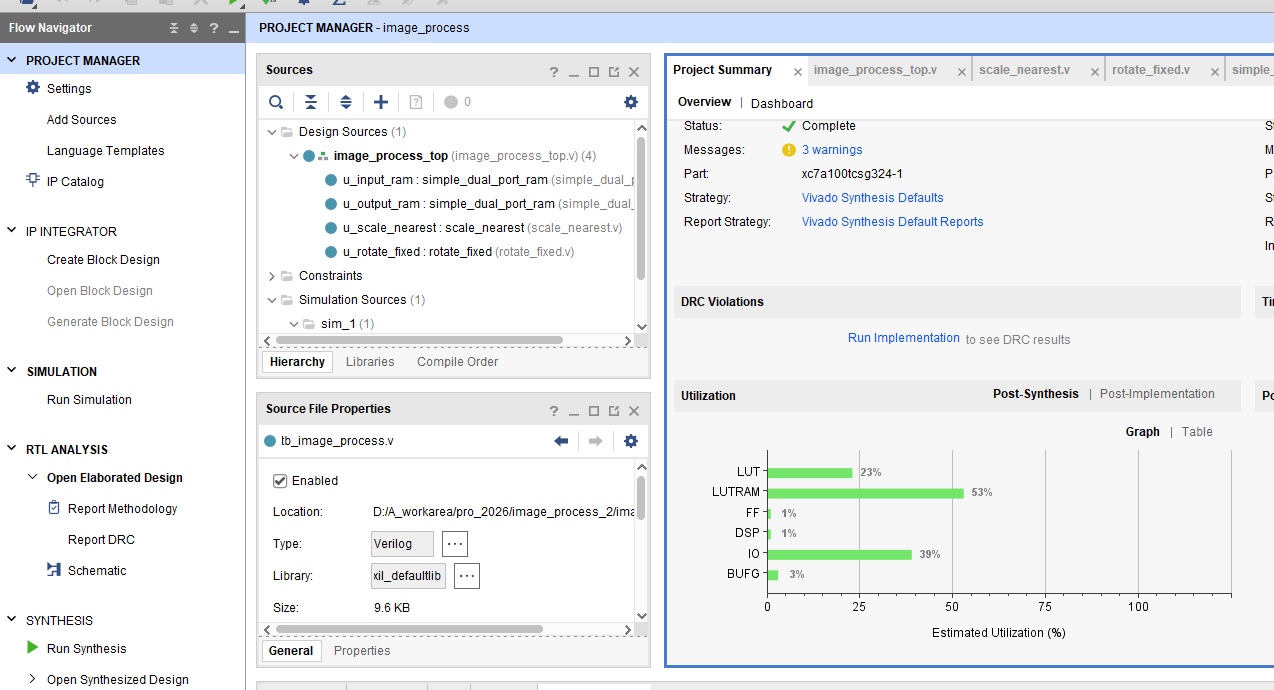Maximize the Source File Properties panel
1274x690 pixels.
[x=594, y=410]
